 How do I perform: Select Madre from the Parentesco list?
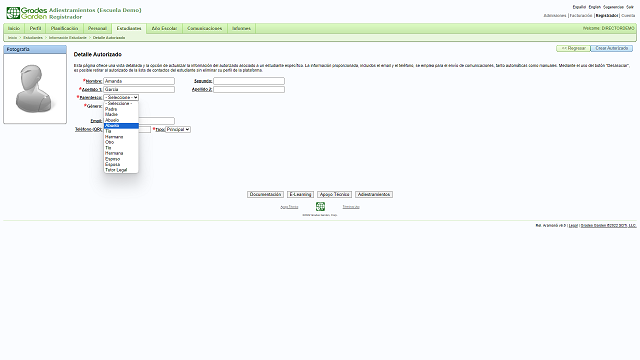pos(121,115)
